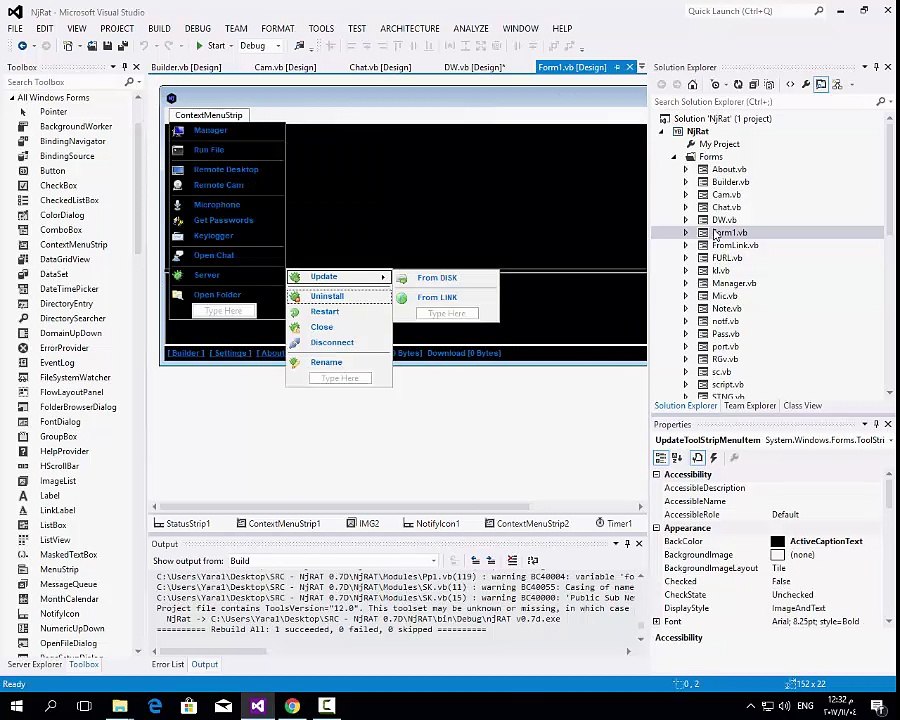Screen dimensions: 900x720
Task: Toggle Properties view button in Properties window
Action: (x=697, y=458)
